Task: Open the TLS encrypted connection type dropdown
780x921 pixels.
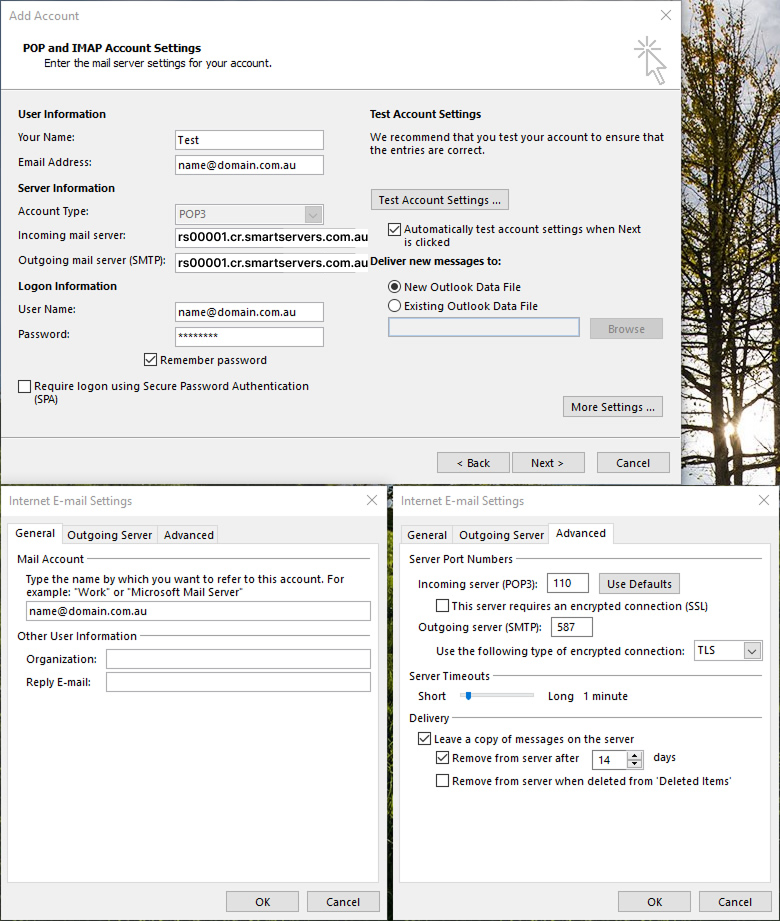Action: (x=752, y=651)
